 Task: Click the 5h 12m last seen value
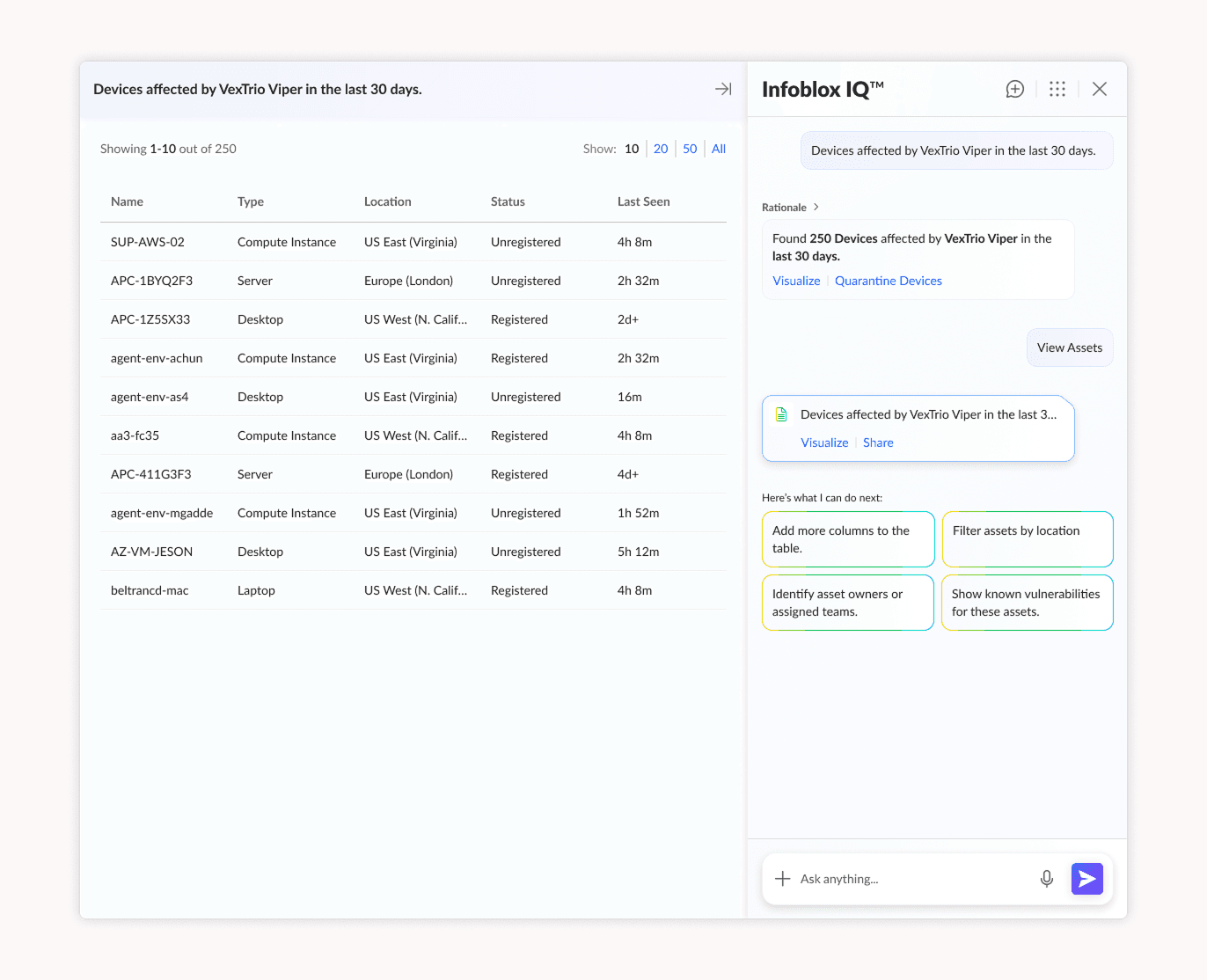pyautogui.click(x=638, y=552)
